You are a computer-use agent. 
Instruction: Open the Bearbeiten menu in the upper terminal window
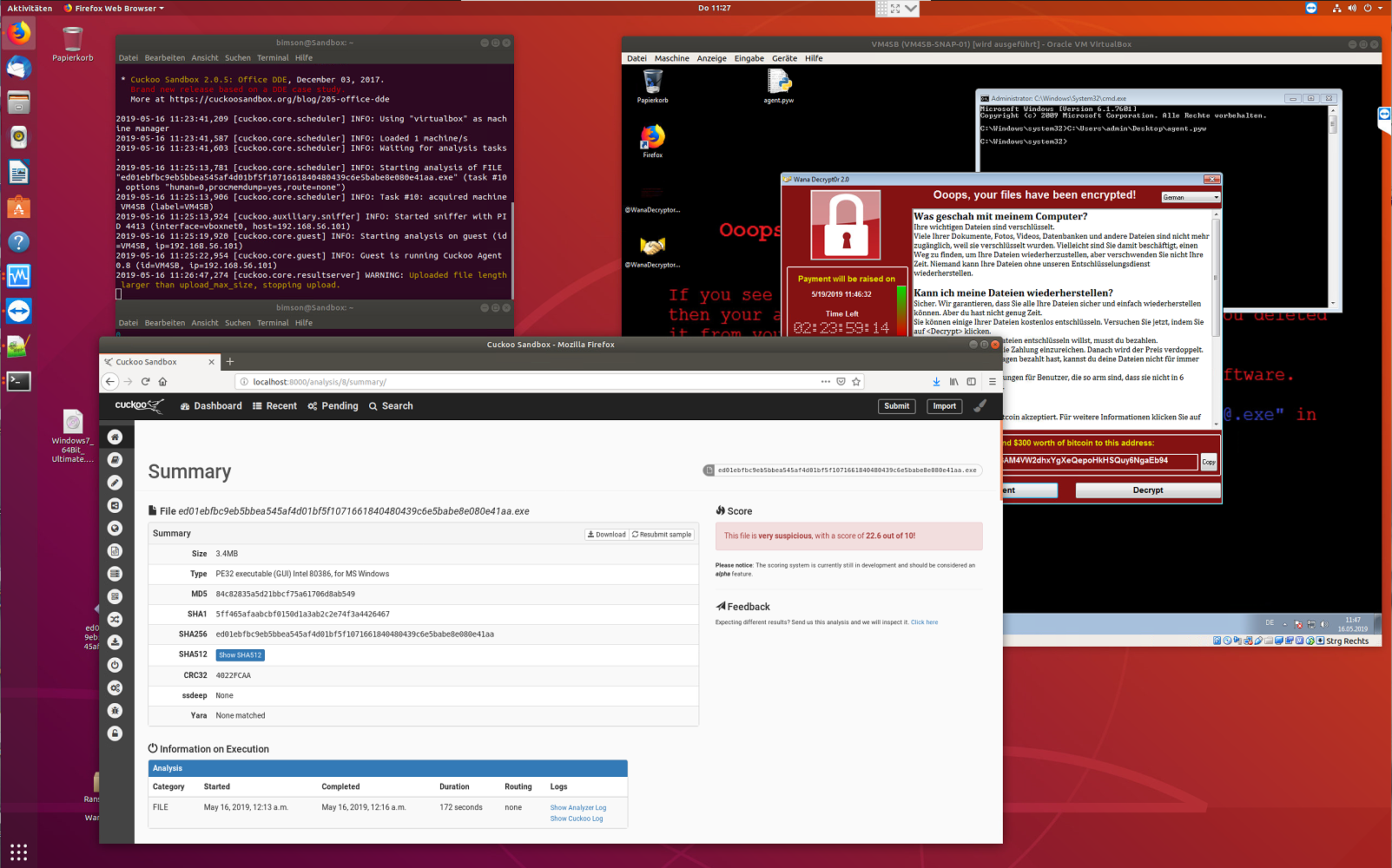pyautogui.click(x=165, y=58)
